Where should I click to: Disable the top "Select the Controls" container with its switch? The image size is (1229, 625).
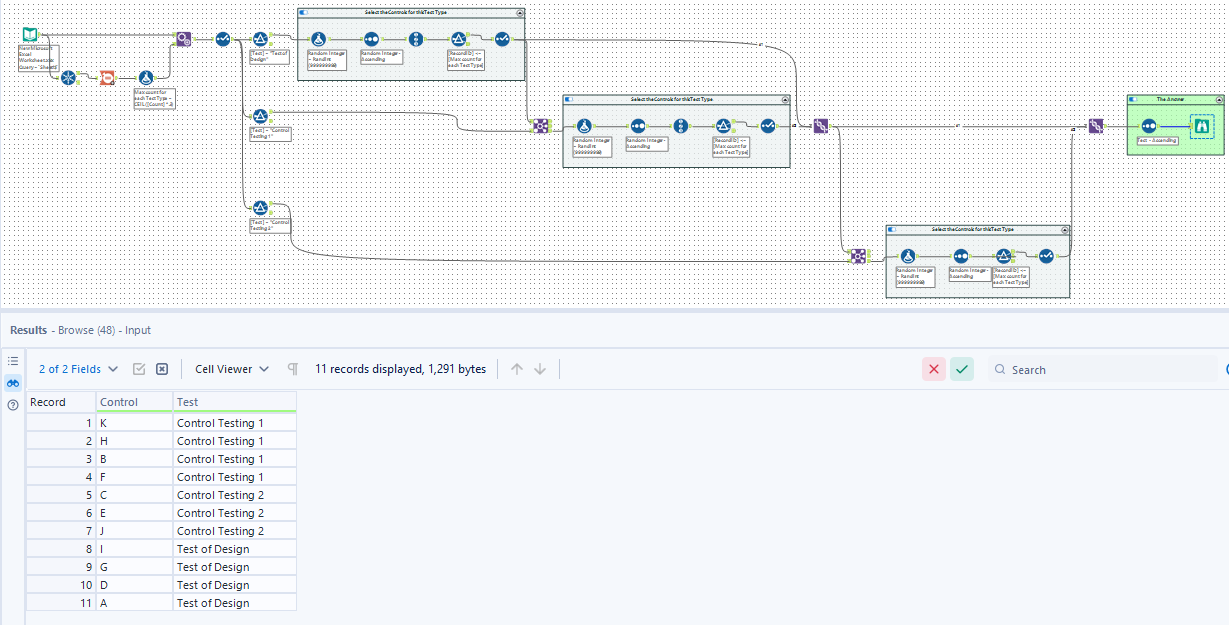(305, 14)
